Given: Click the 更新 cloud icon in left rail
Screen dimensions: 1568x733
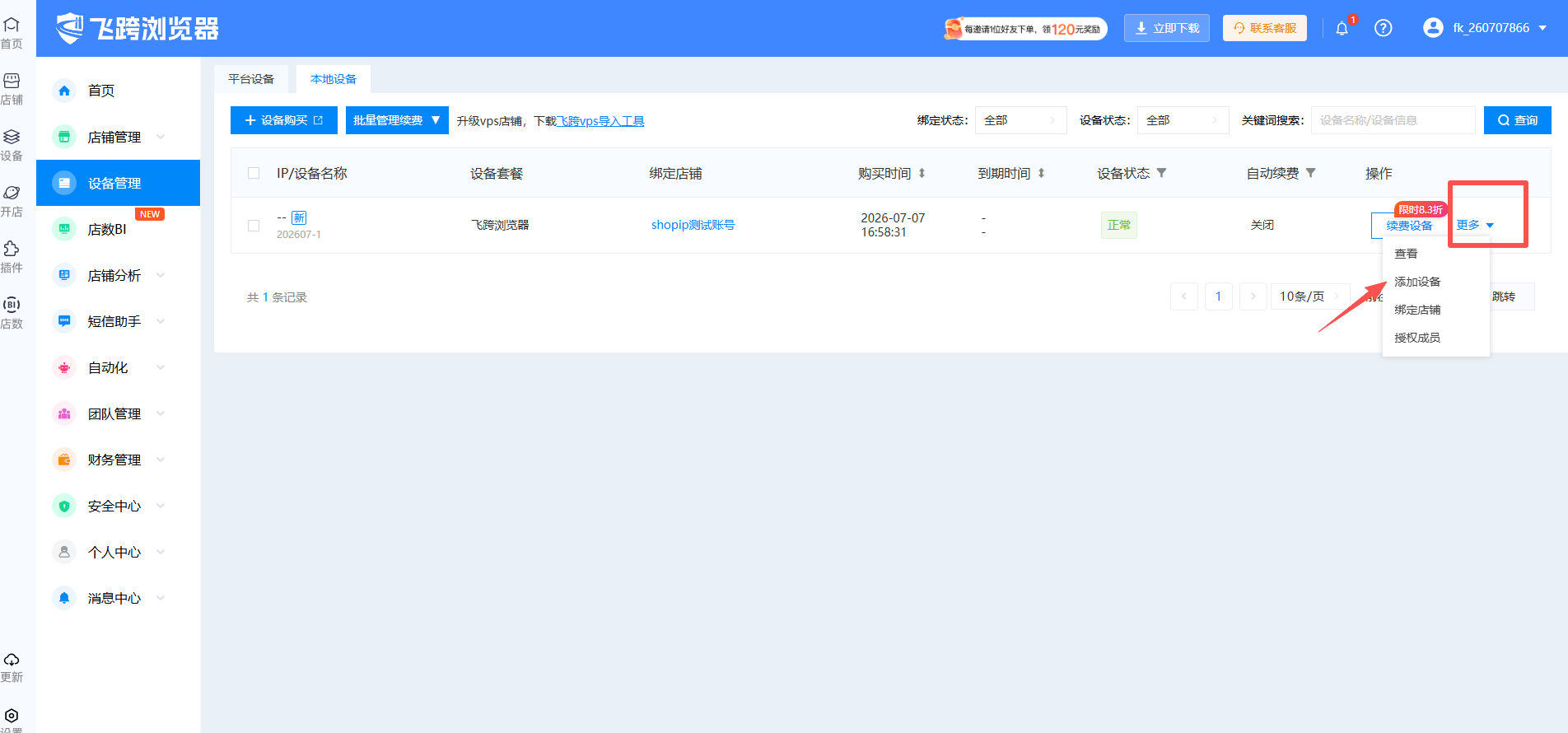Looking at the screenshot, I should click(12, 660).
